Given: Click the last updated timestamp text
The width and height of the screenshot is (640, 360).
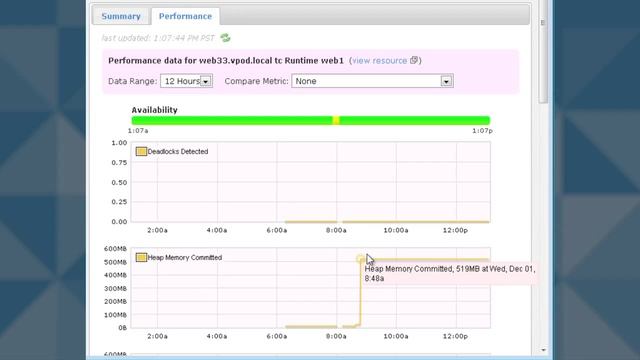Looking at the screenshot, I should [x=158, y=38].
